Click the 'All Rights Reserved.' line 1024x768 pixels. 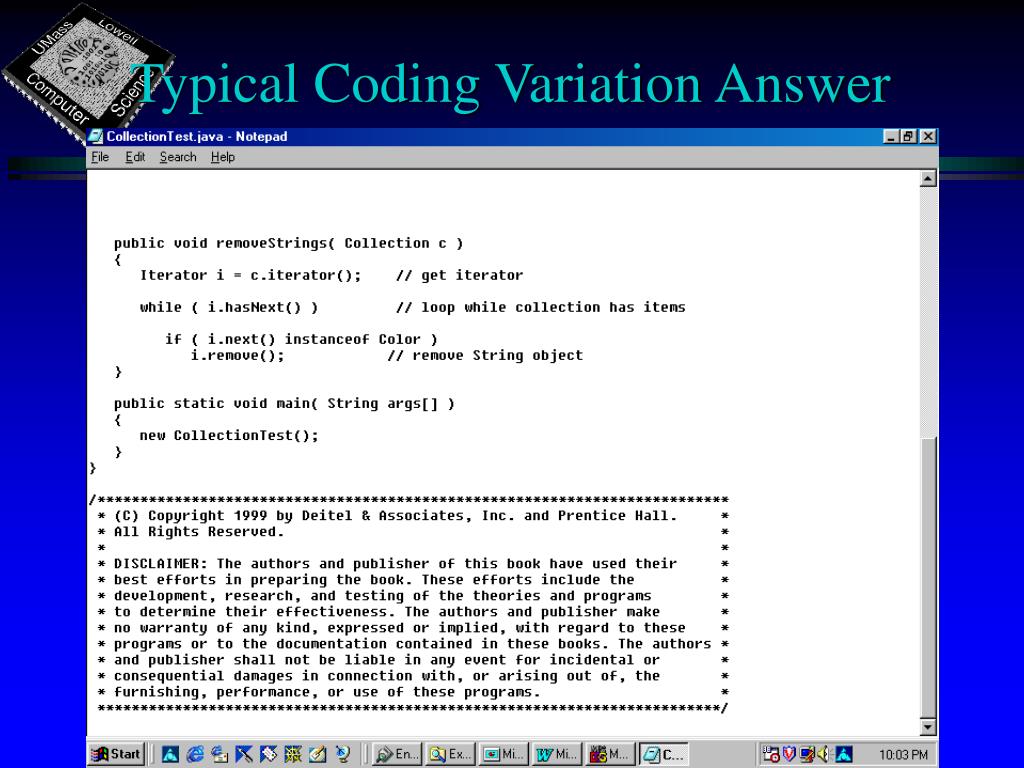pyautogui.click(x=199, y=532)
